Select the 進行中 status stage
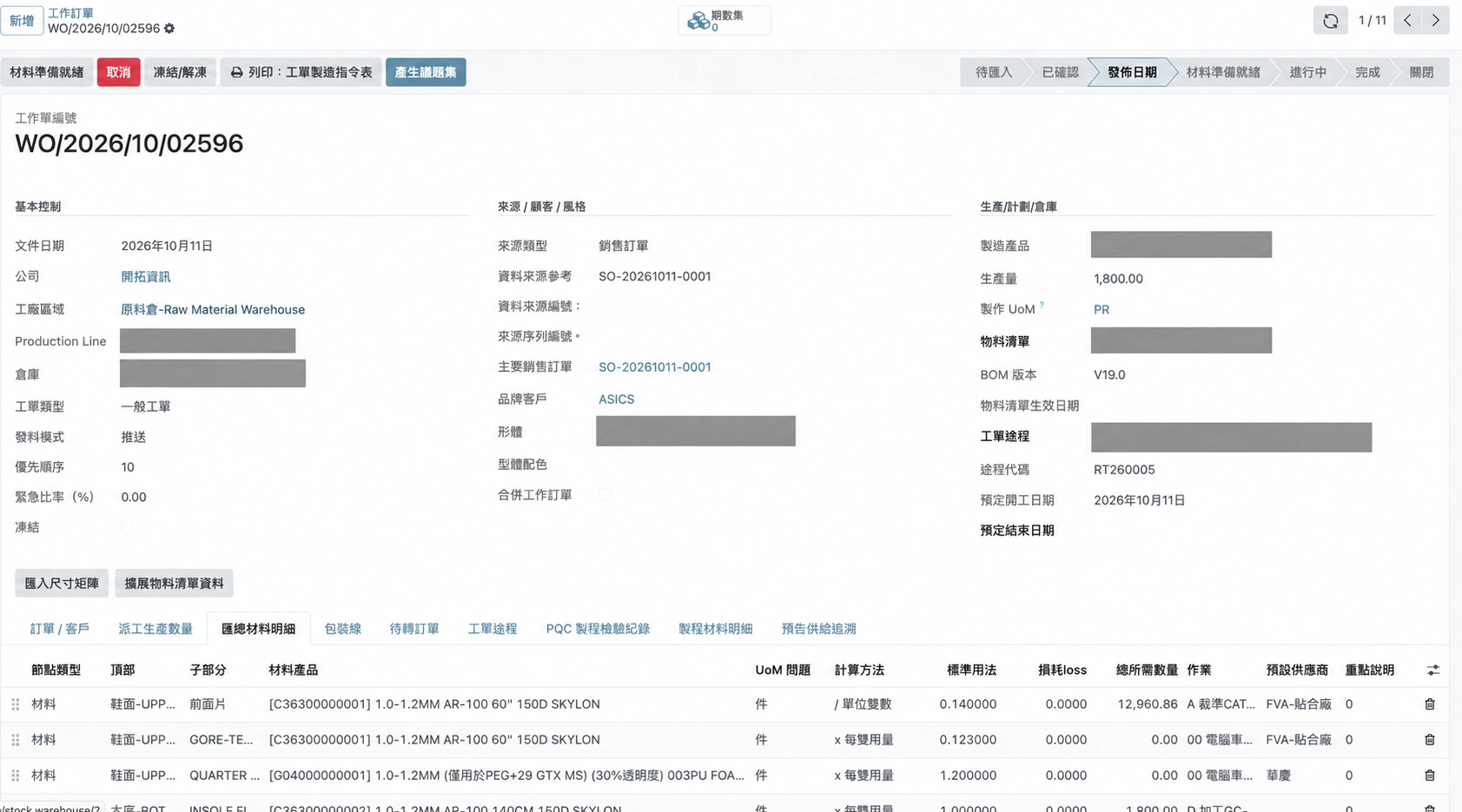 (1307, 72)
